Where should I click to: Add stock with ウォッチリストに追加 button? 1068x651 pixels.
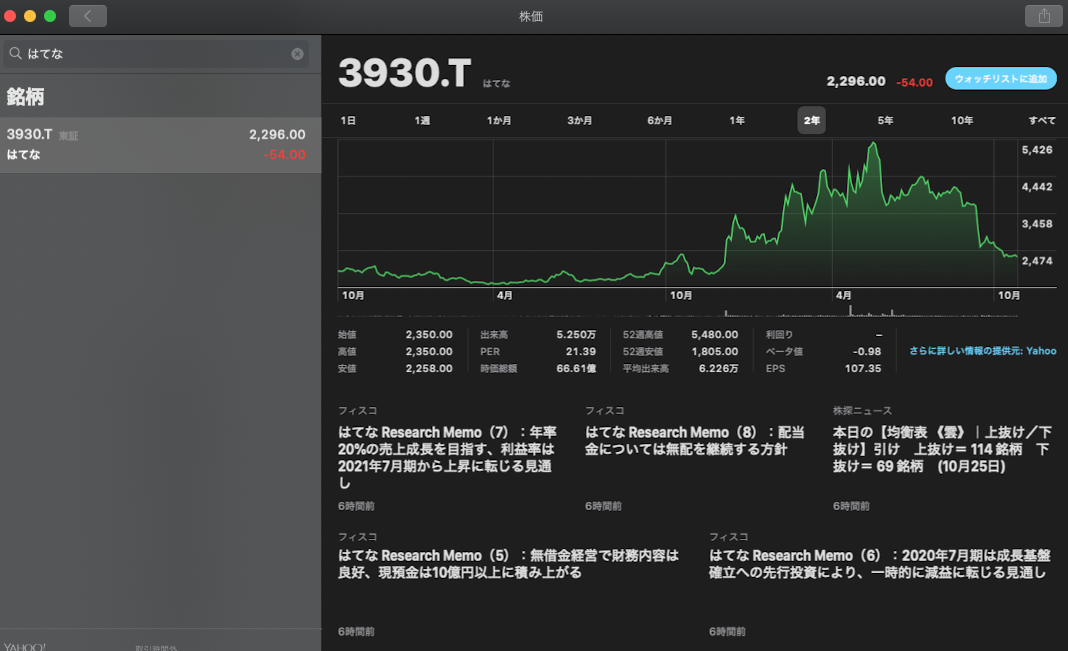click(1001, 78)
